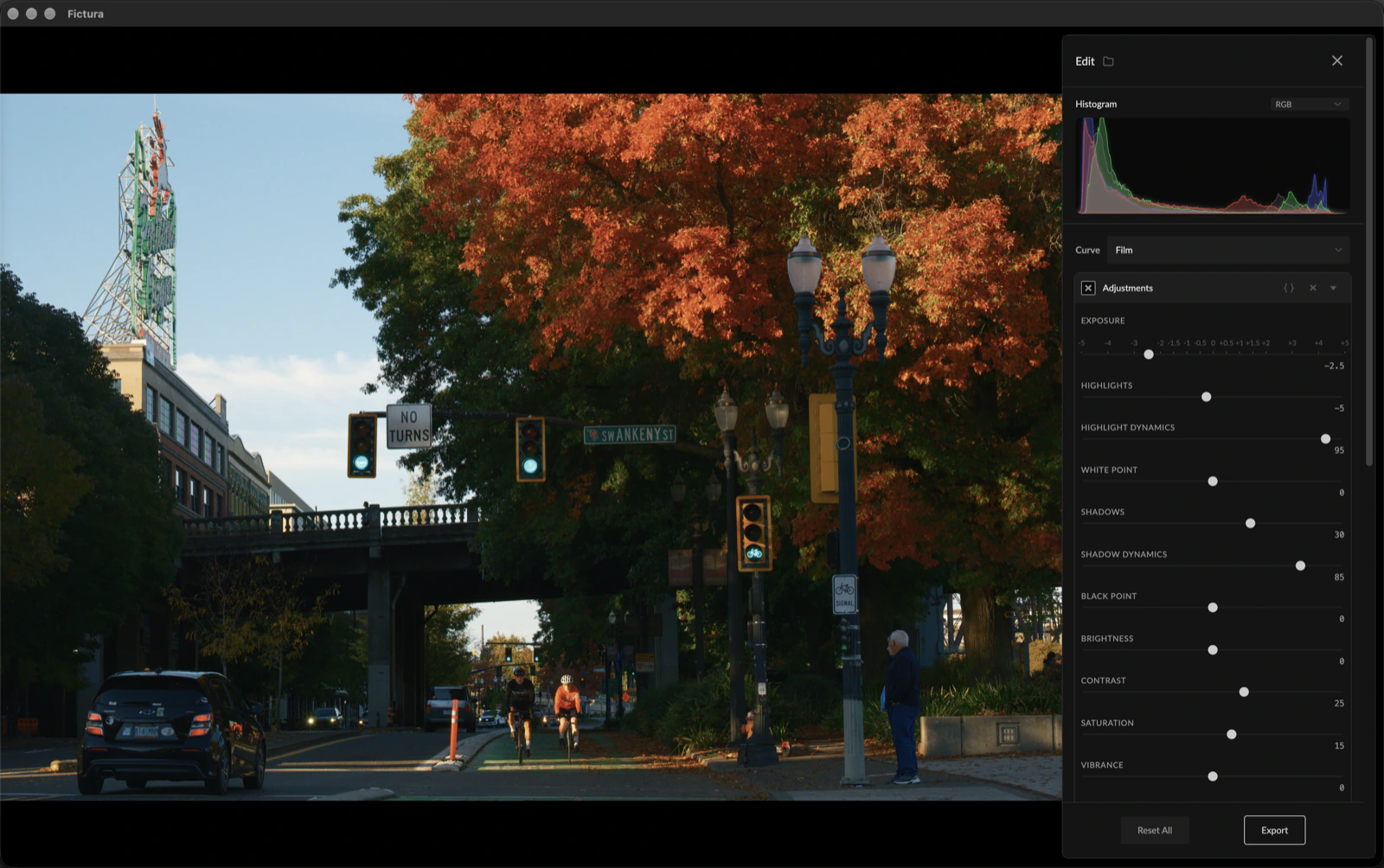Click the EXPOSURE label
Image resolution: width=1384 pixels, height=868 pixels.
[x=1103, y=321]
